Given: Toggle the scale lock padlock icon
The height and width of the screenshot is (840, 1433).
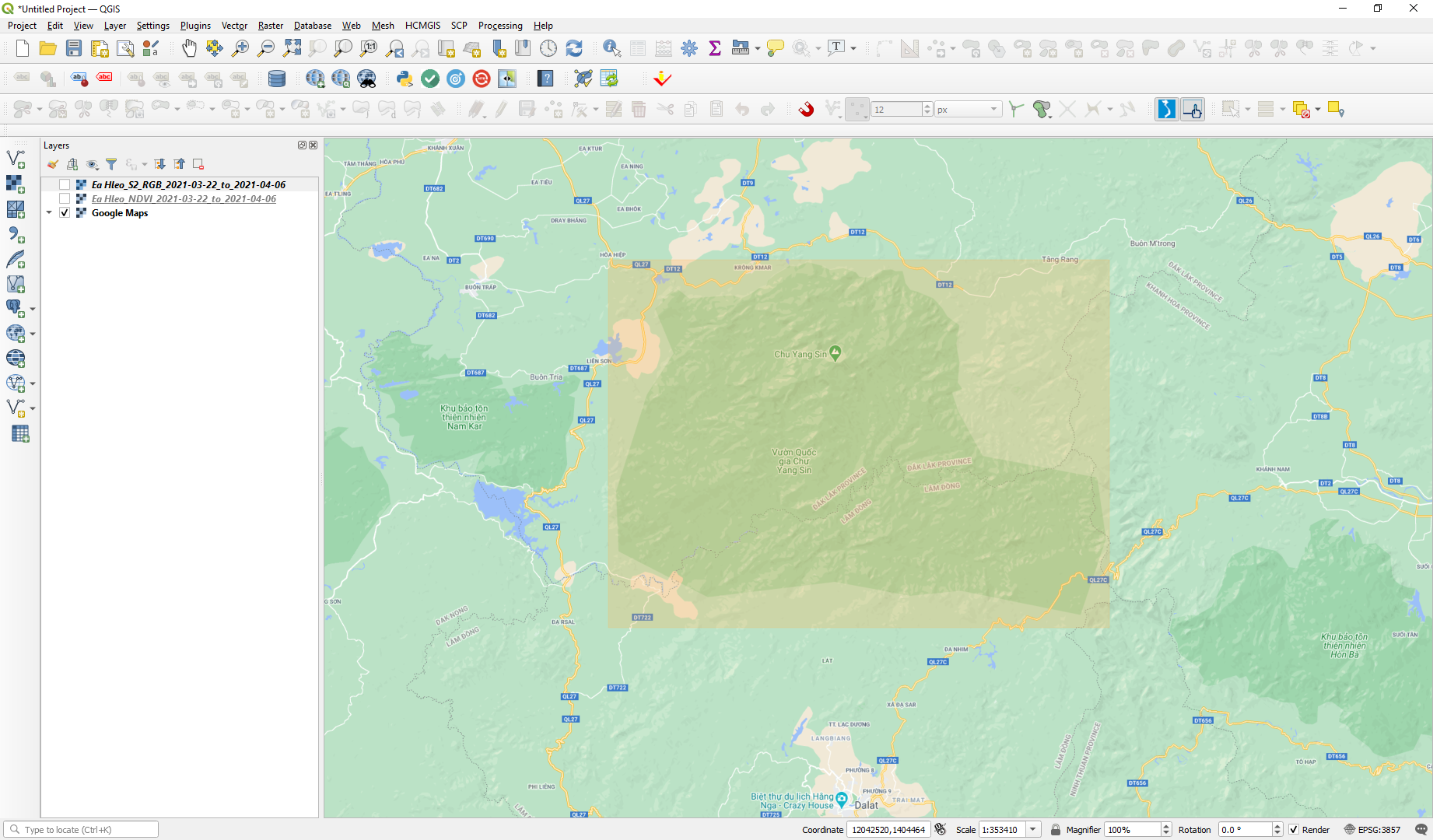Looking at the screenshot, I should (x=1056, y=830).
